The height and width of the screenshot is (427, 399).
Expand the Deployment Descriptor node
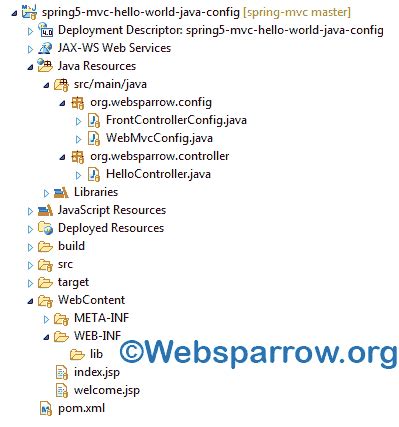30,31
